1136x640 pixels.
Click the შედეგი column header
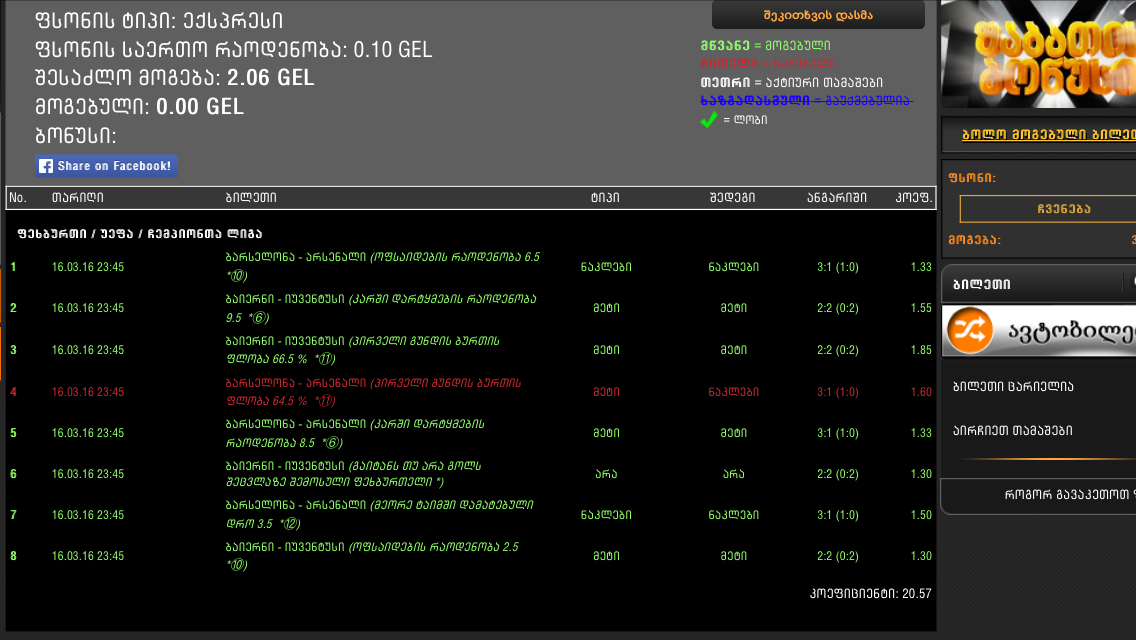click(x=733, y=198)
